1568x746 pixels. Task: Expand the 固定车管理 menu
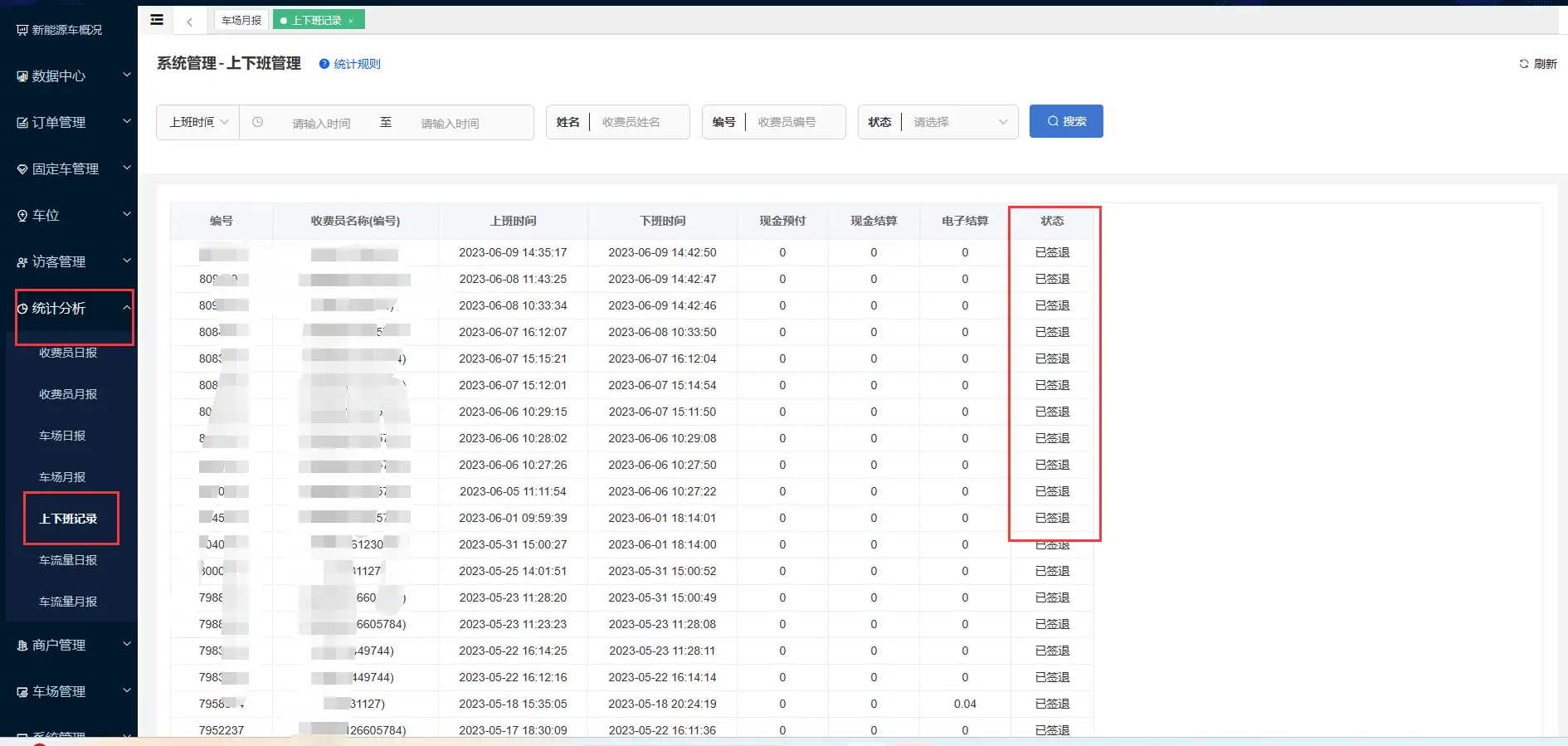[73, 169]
